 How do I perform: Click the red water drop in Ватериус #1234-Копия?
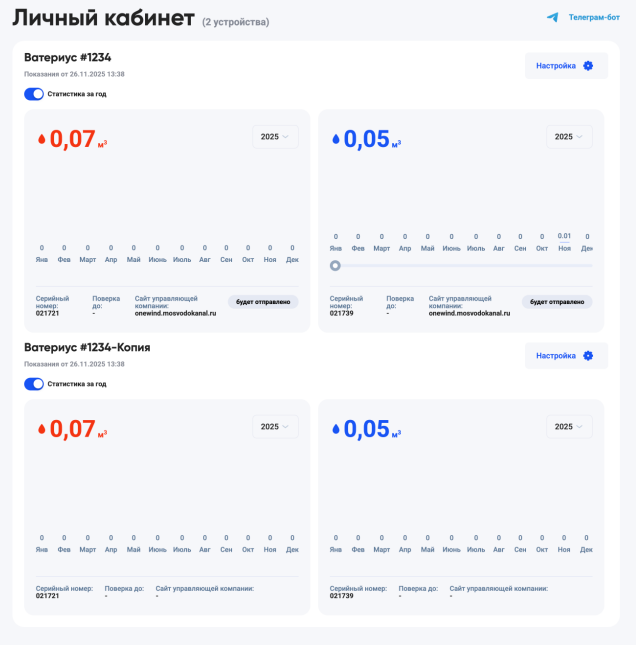pyautogui.click(x=41, y=429)
